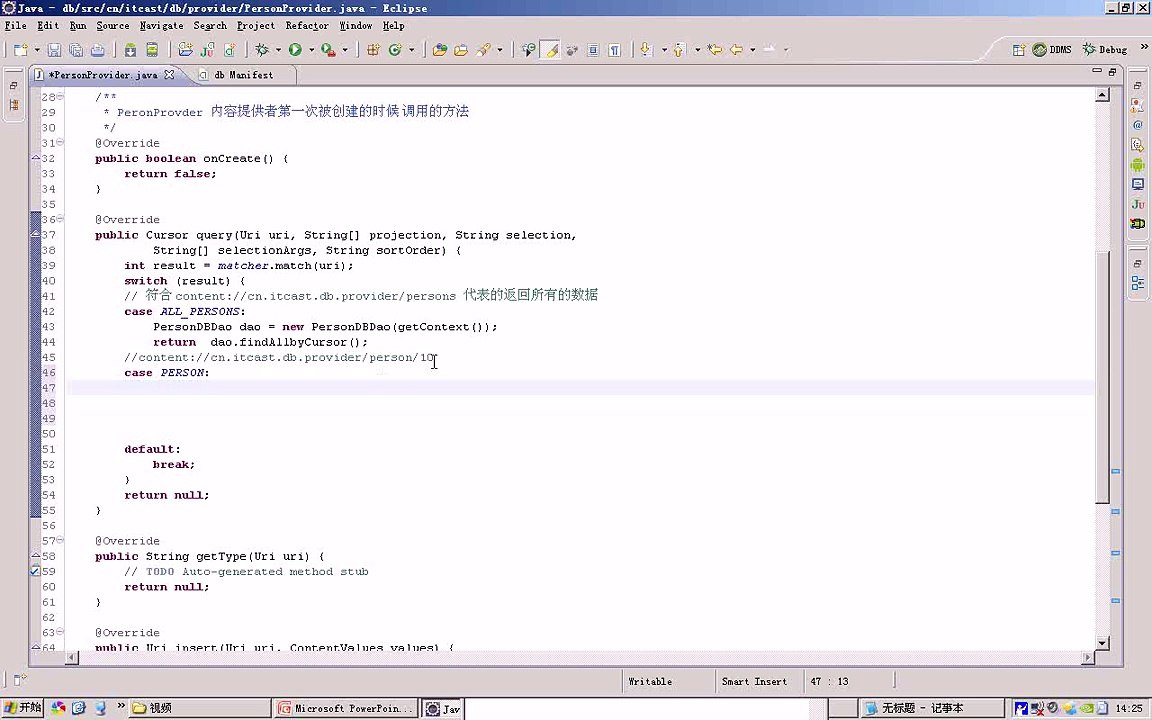Open the 视频 folder taskbar button
The height and width of the screenshot is (720, 1152).
198,708
